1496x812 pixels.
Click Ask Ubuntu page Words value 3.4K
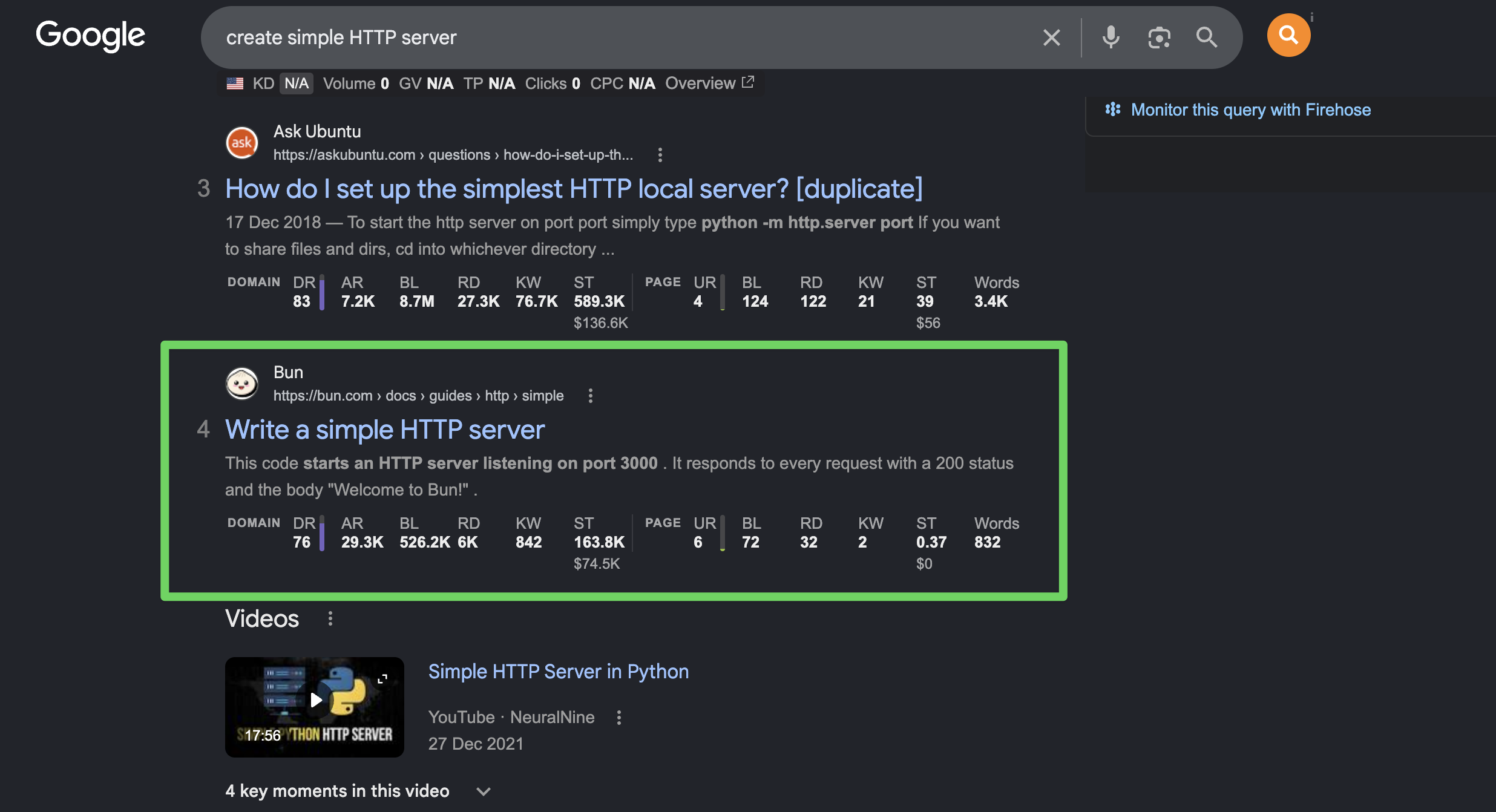click(991, 301)
